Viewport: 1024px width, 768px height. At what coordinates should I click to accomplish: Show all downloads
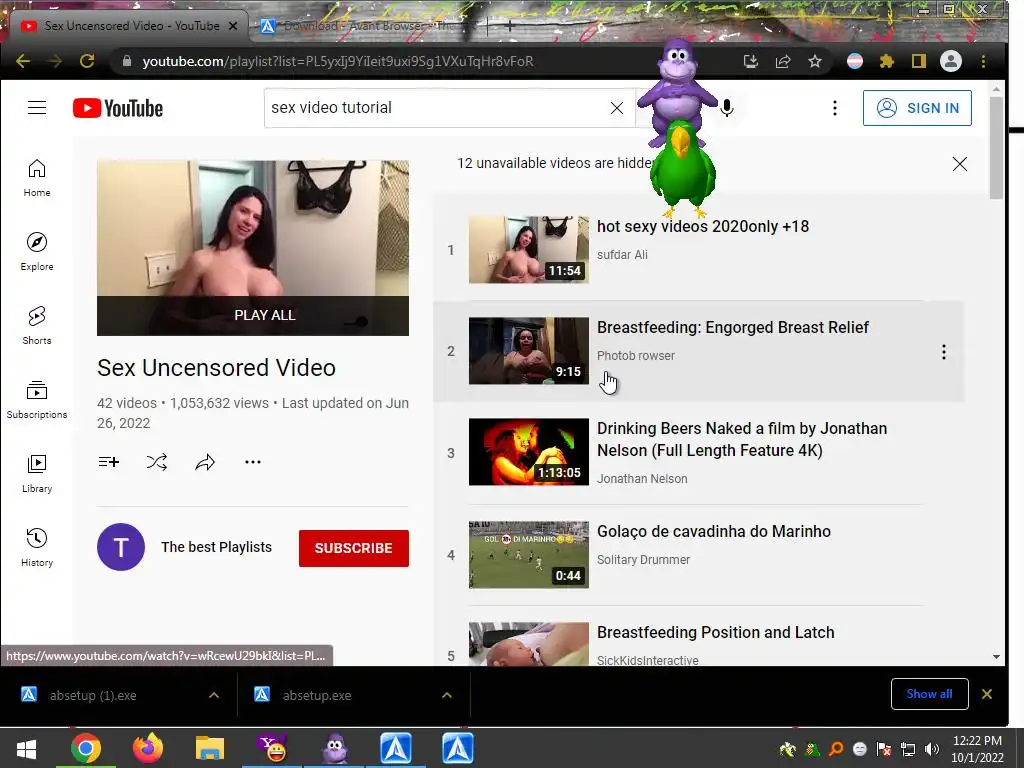[x=929, y=694]
